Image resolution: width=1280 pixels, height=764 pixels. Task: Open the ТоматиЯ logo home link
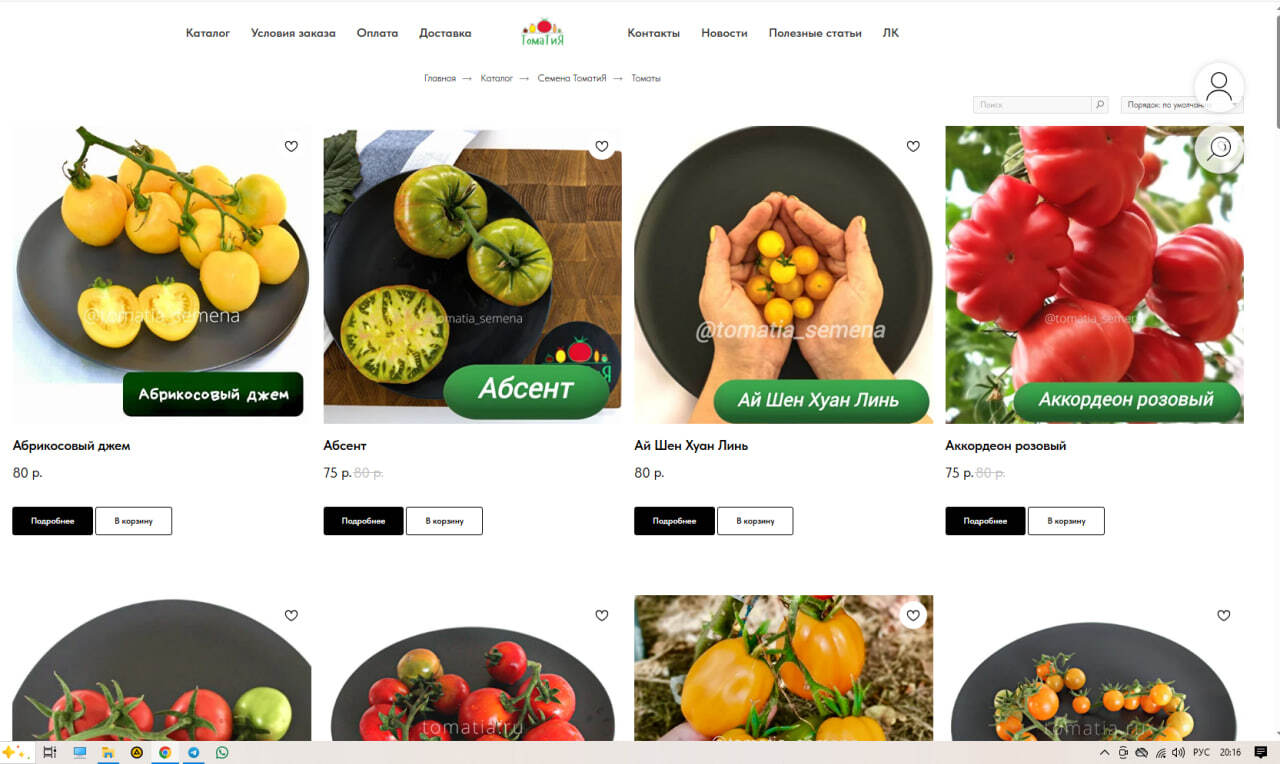coord(543,32)
